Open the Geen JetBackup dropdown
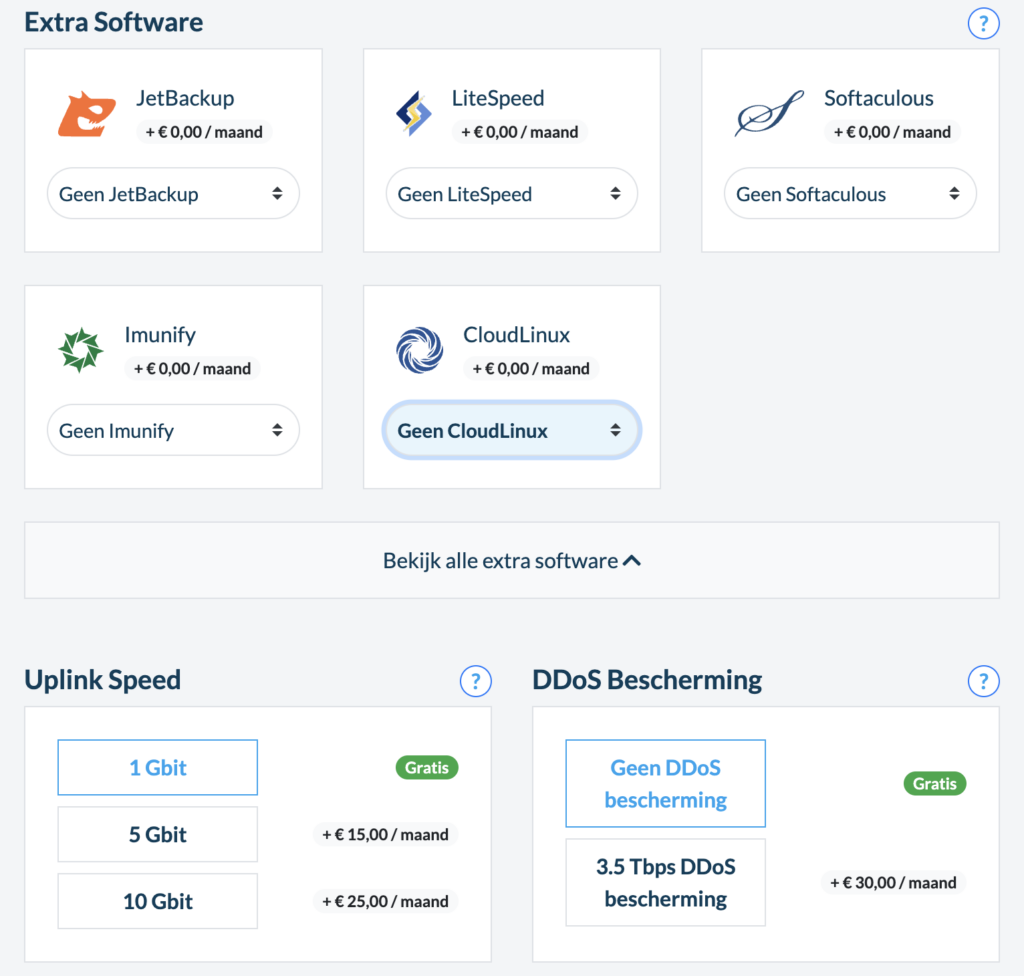 click(173, 194)
